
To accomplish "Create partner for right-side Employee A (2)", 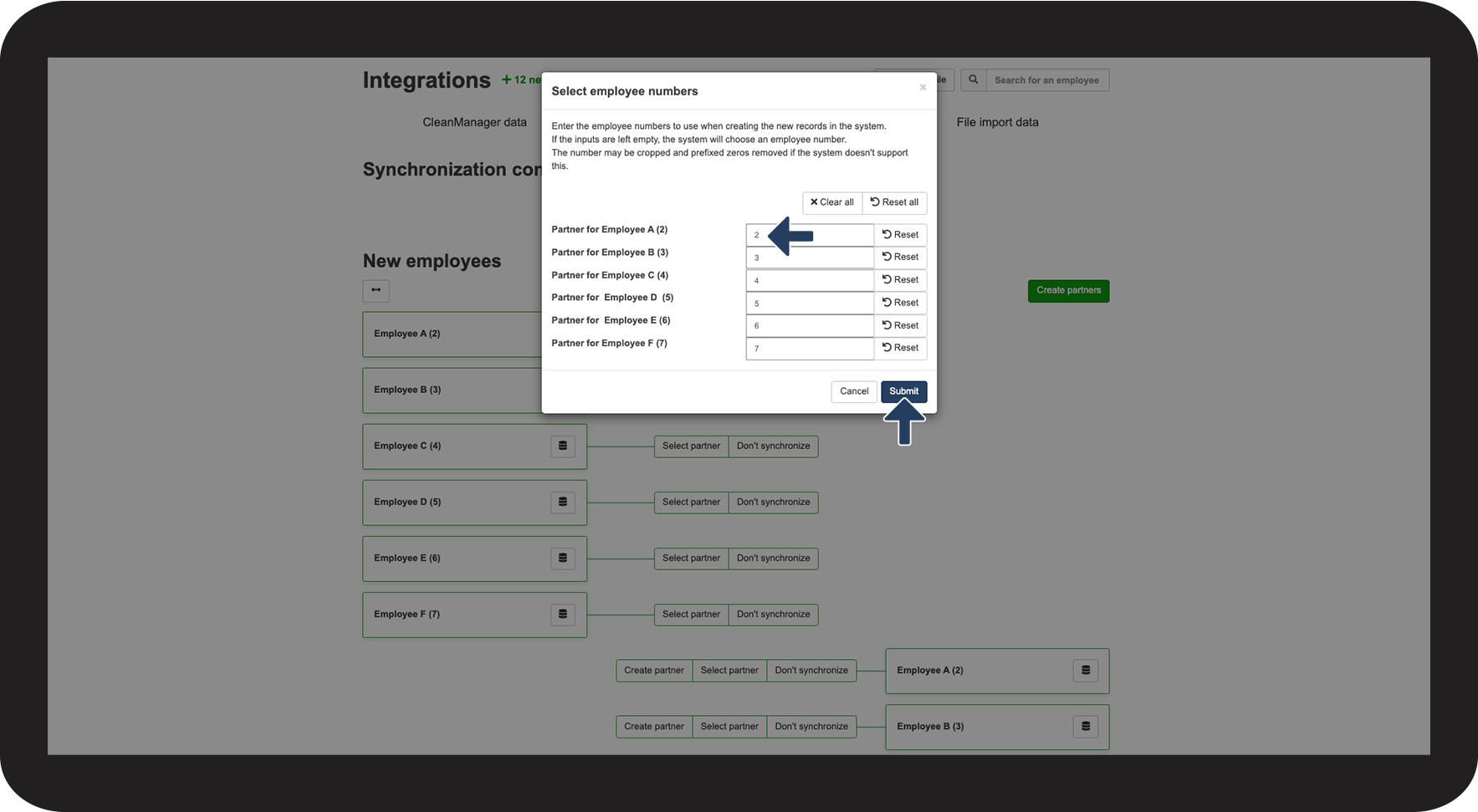I will (654, 671).
